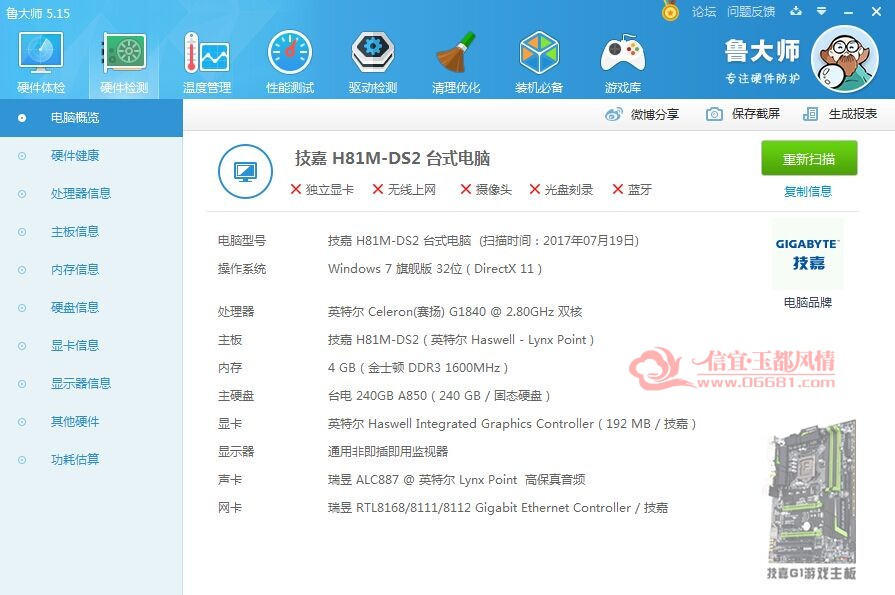Click the 操作系统 value 'Windows 7 旗舰版 32位'
The width and height of the screenshot is (895, 595).
[435, 269]
